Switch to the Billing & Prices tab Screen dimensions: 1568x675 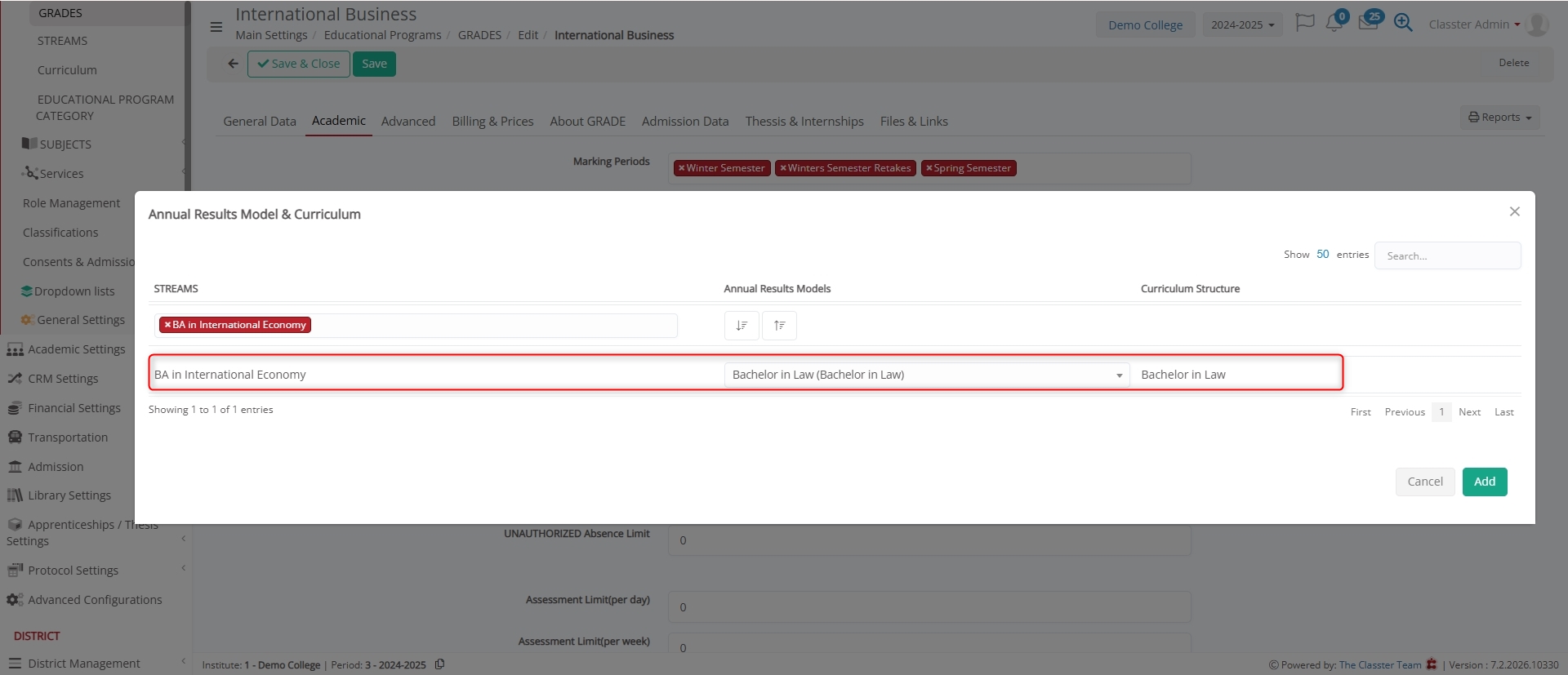tap(492, 122)
